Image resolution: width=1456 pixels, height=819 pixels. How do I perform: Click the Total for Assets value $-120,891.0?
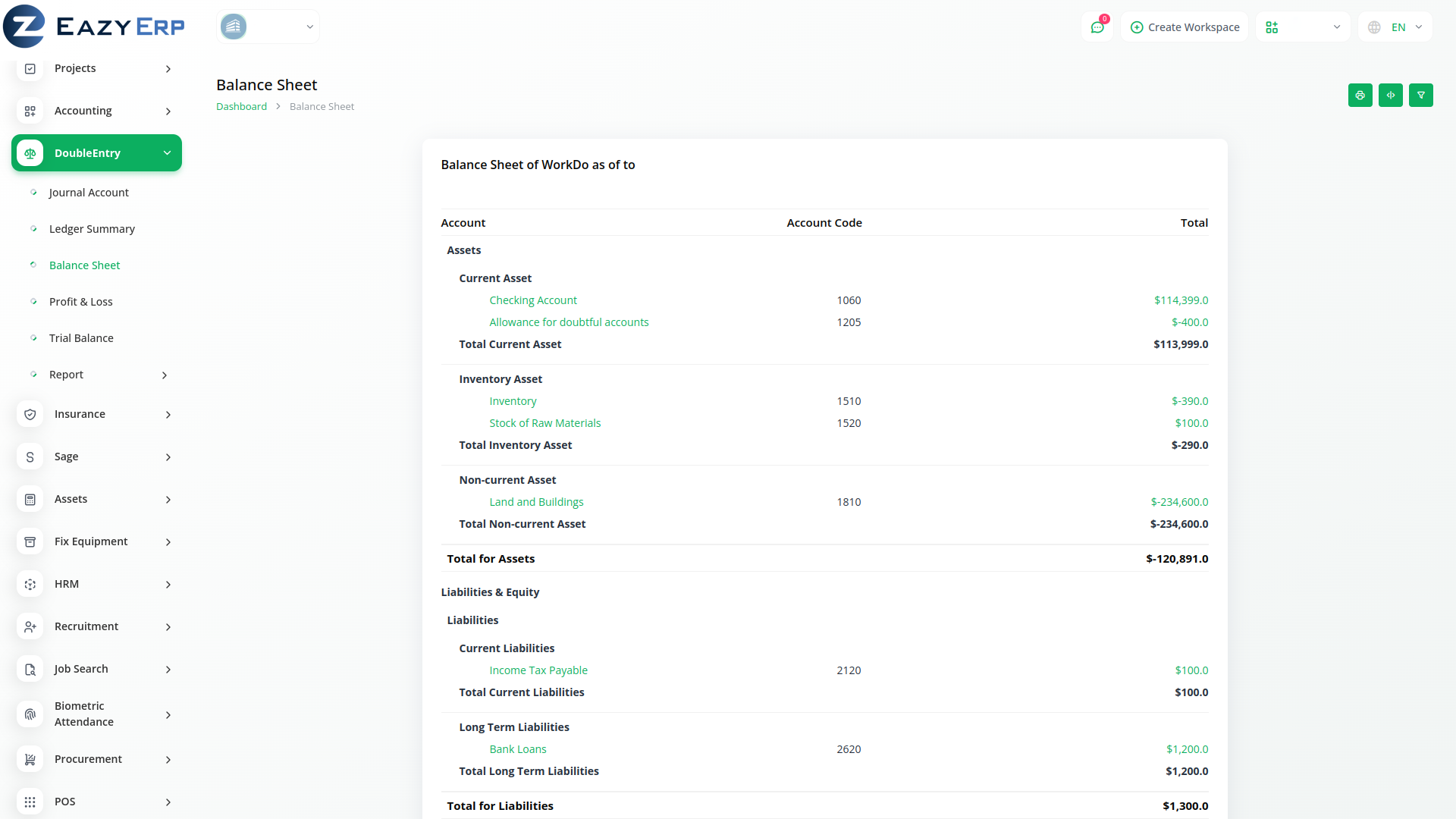(1177, 559)
